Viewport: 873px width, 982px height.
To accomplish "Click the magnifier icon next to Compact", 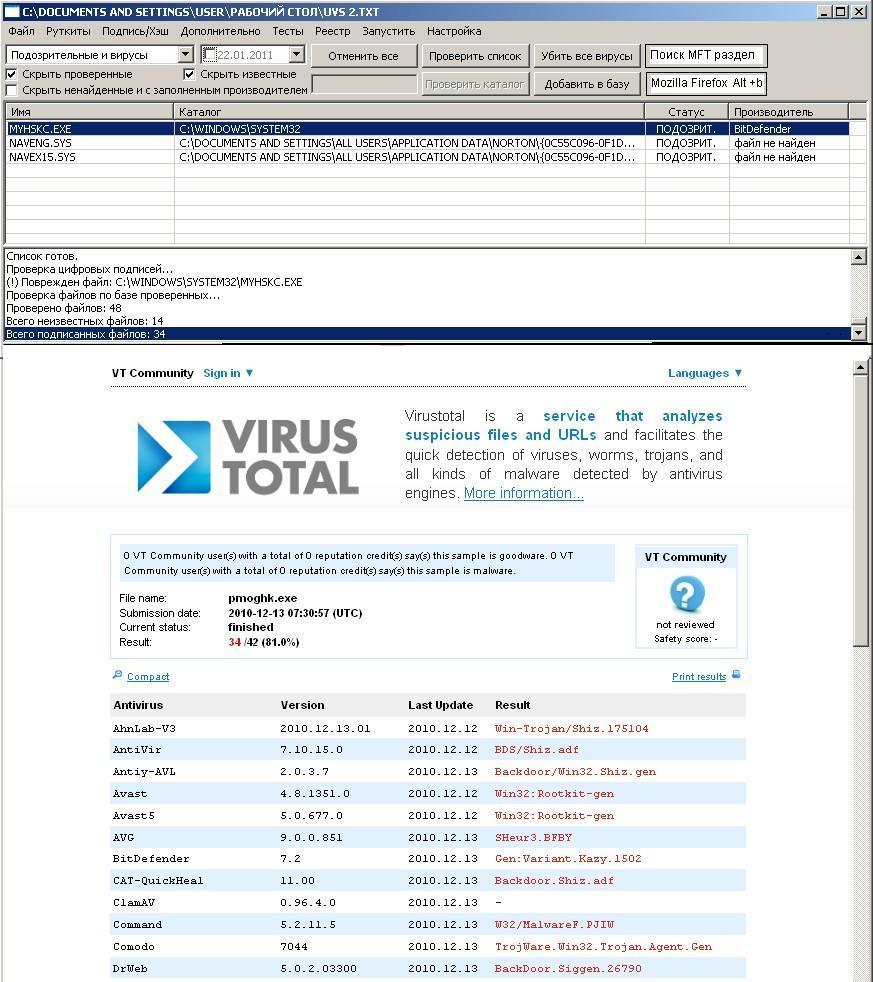I will coord(117,674).
